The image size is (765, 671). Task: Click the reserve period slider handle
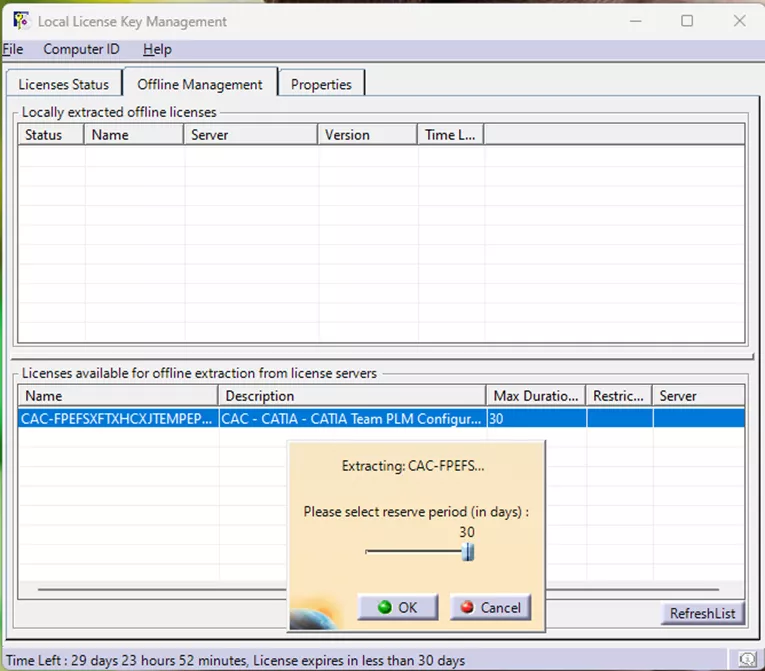468,552
